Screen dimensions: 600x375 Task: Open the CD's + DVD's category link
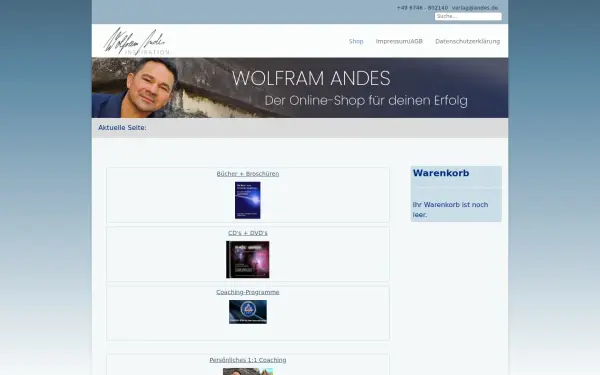[x=248, y=233]
